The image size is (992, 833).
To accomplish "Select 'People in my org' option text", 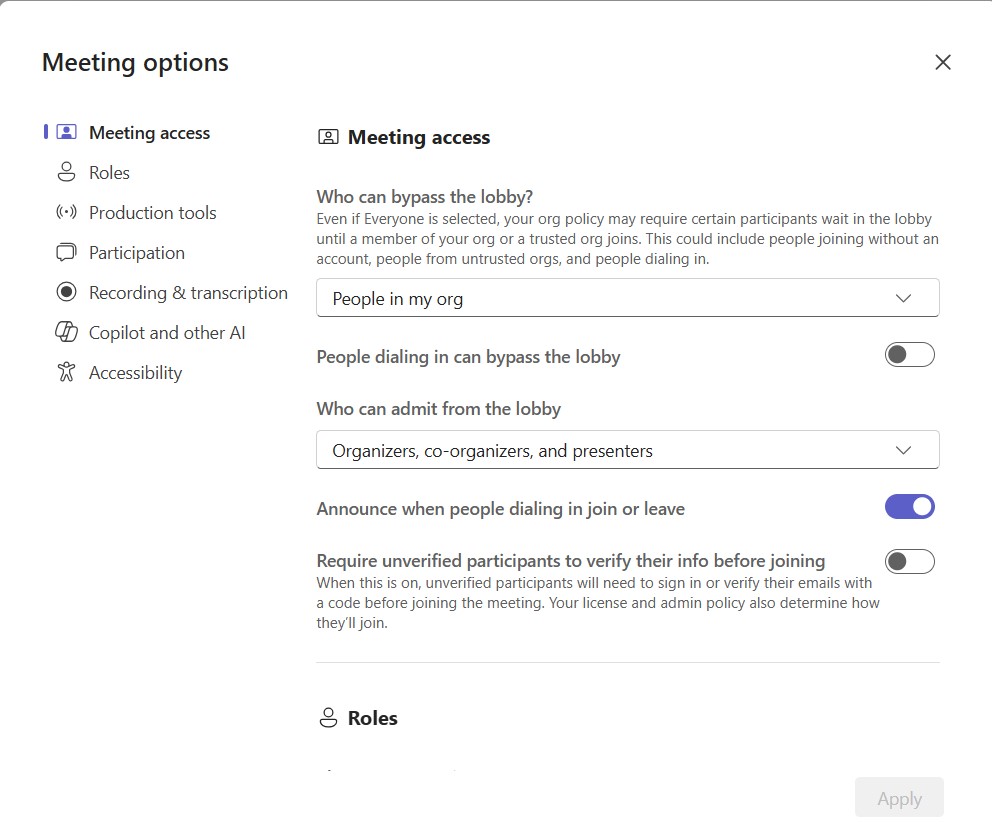I will 398,297.
